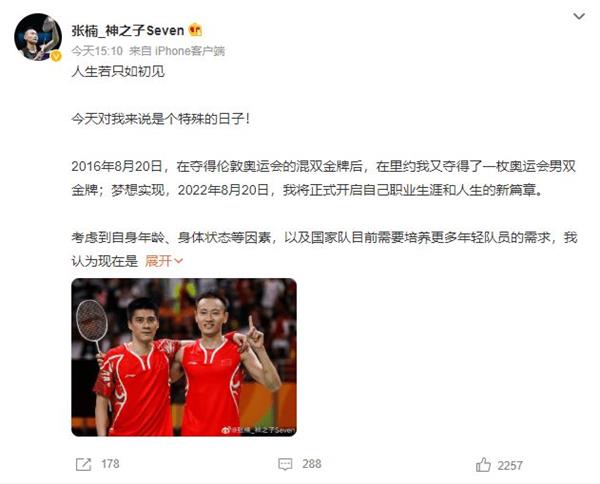
Task: View the badminton players photo
Action: 184,357
